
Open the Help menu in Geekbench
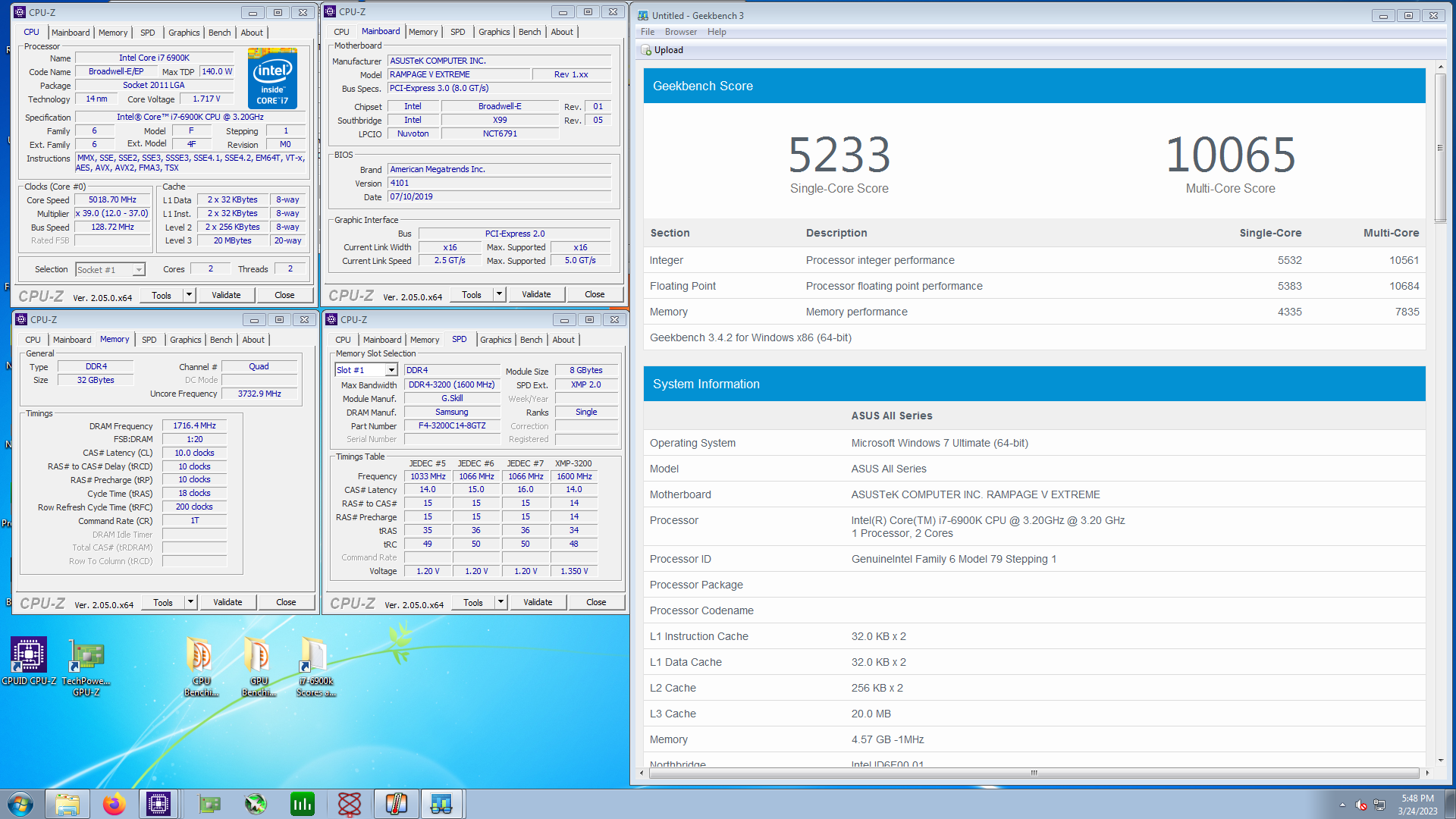point(717,32)
